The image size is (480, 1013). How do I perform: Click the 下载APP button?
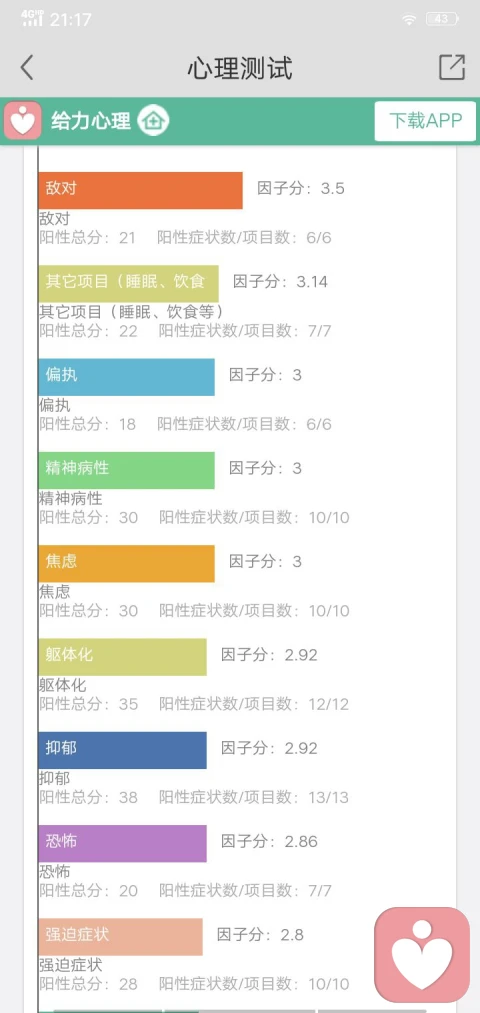tap(425, 121)
